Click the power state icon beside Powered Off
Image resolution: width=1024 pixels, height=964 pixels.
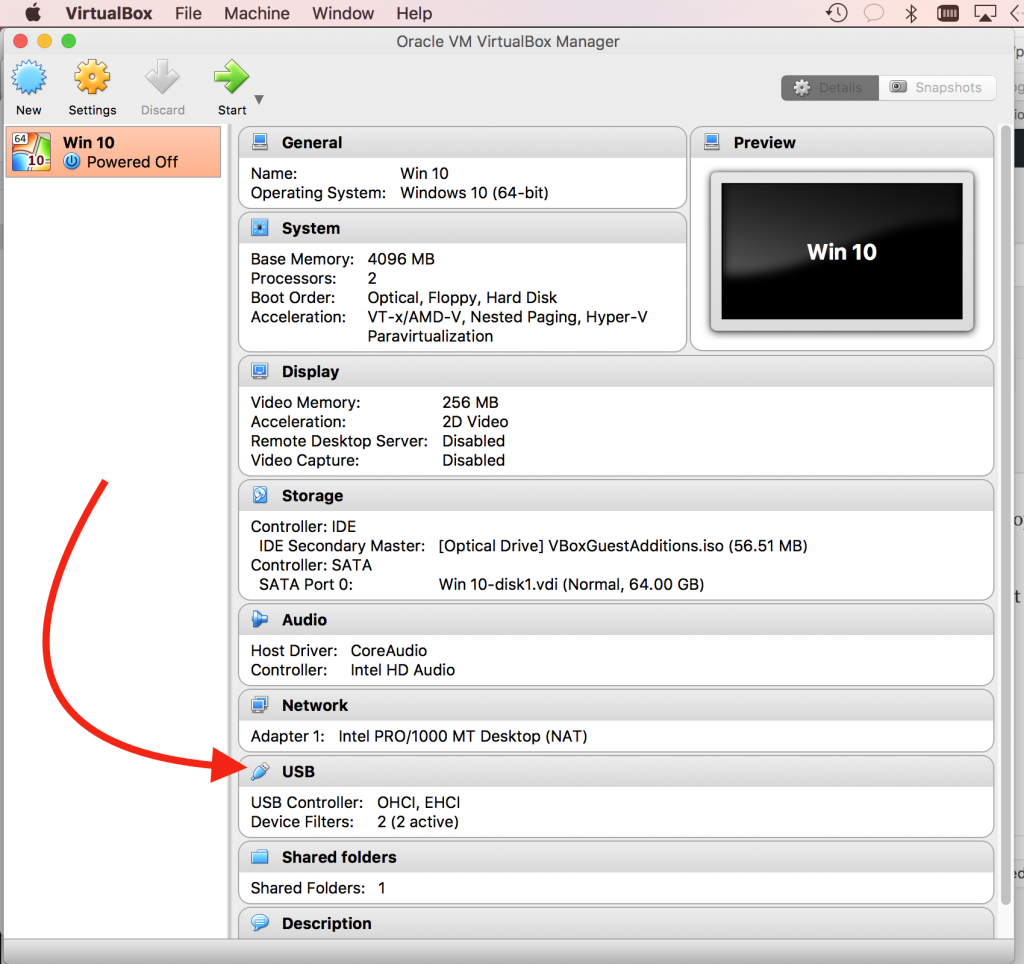(x=72, y=161)
